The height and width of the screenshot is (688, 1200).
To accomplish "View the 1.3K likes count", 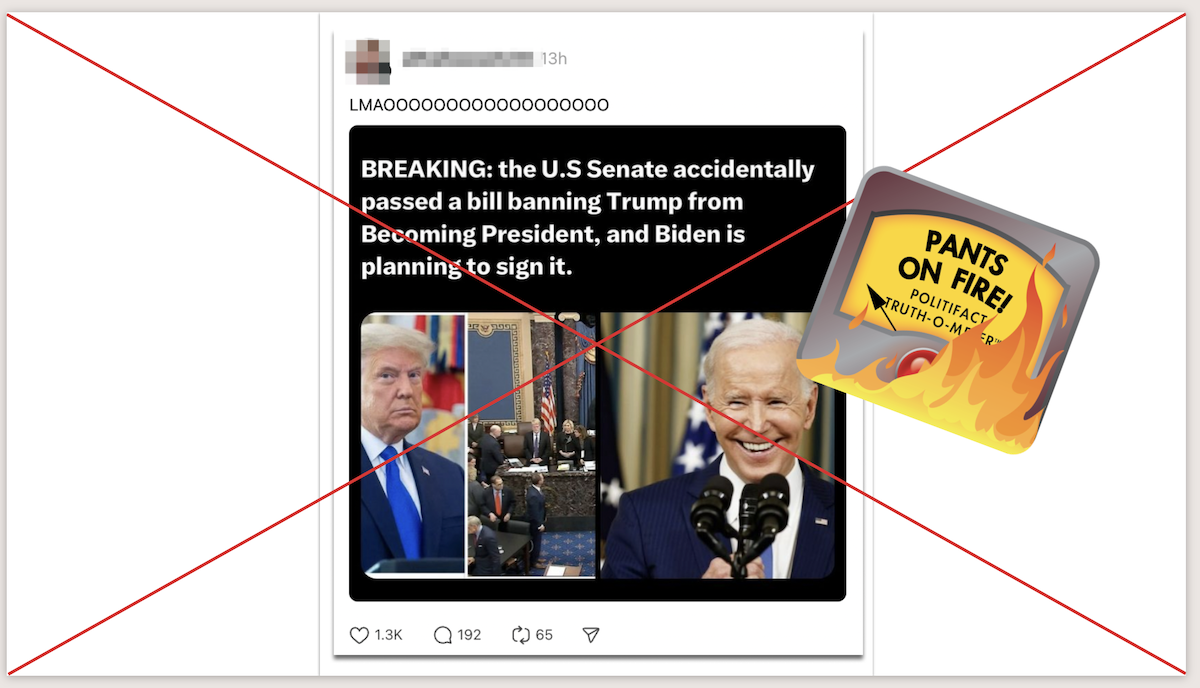I will [389, 635].
